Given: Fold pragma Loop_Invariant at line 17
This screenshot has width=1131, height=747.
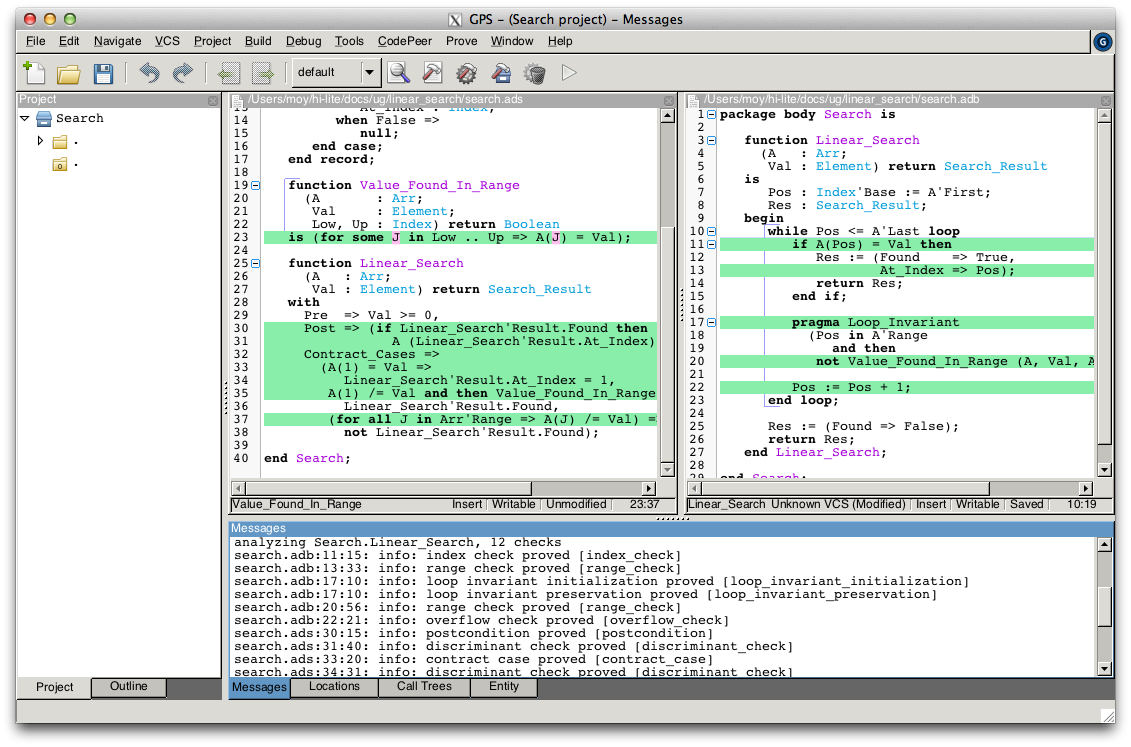Looking at the screenshot, I should point(711,322).
